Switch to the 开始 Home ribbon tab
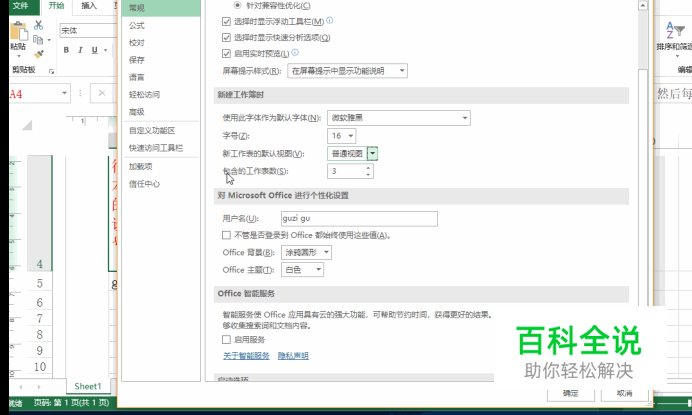Image resolution: width=692 pixels, height=415 pixels. (x=56, y=6)
